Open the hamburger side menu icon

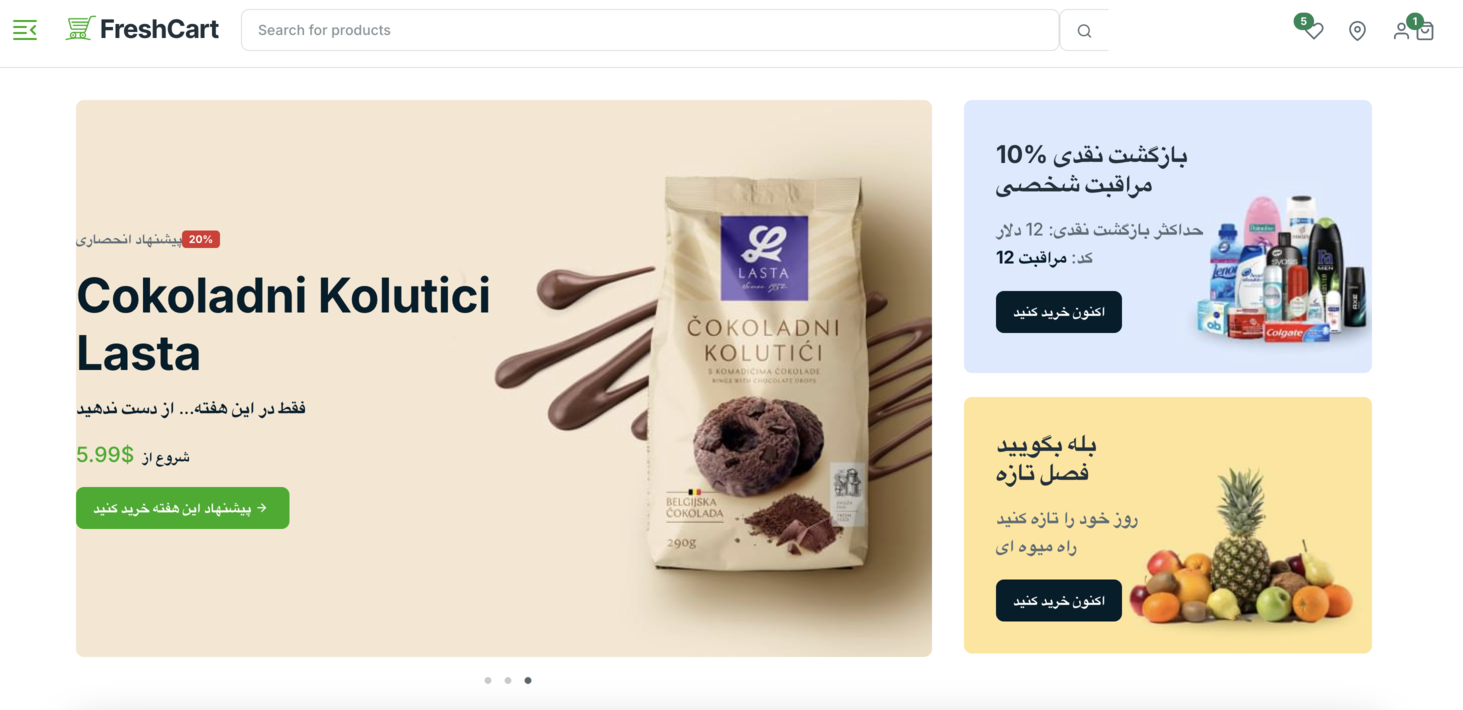tap(25, 30)
